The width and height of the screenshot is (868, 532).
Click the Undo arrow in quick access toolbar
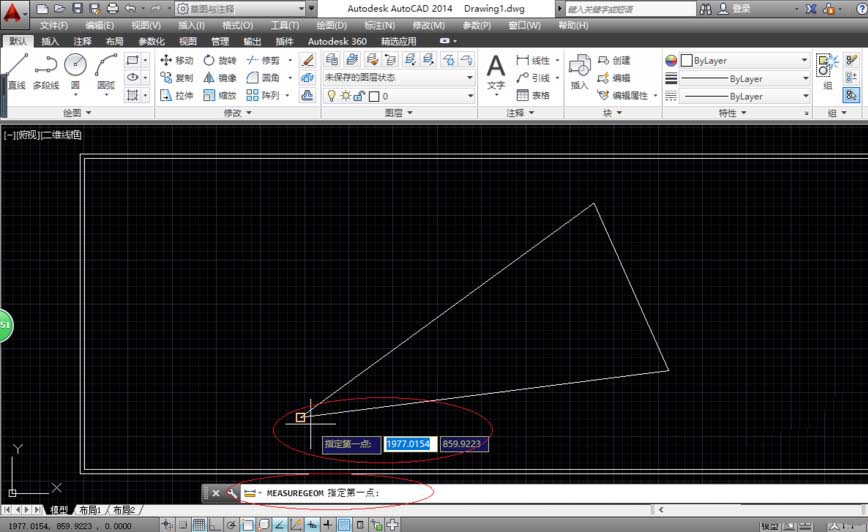[130, 8]
